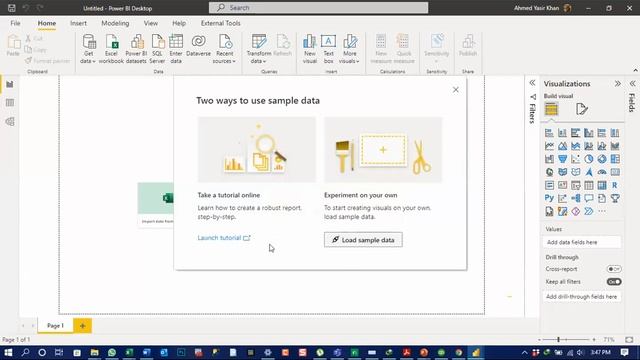Image resolution: width=640 pixels, height=360 pixels.
Task: Open Windows taskbar search
Action: coord(25,352)
